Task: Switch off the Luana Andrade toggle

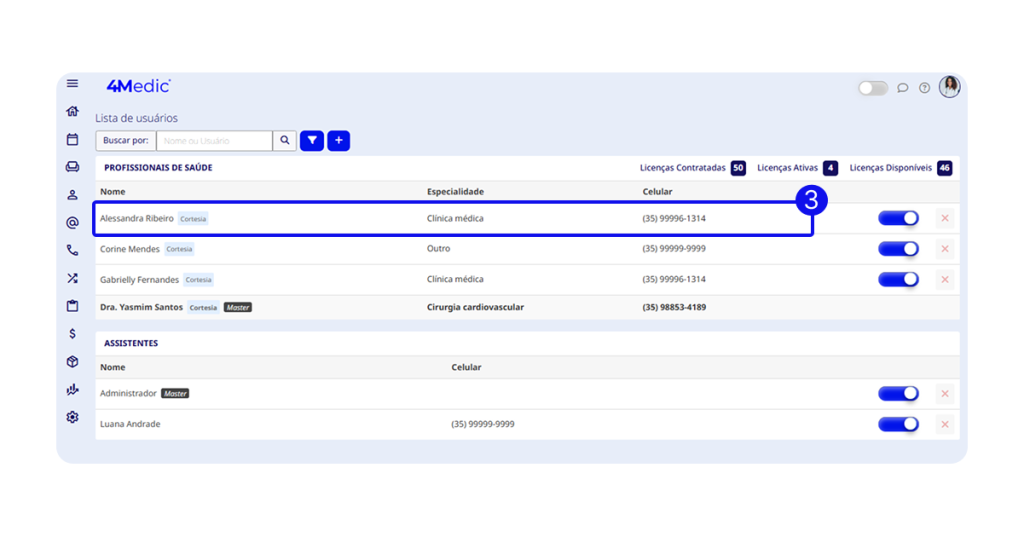Action: [898, 424]
